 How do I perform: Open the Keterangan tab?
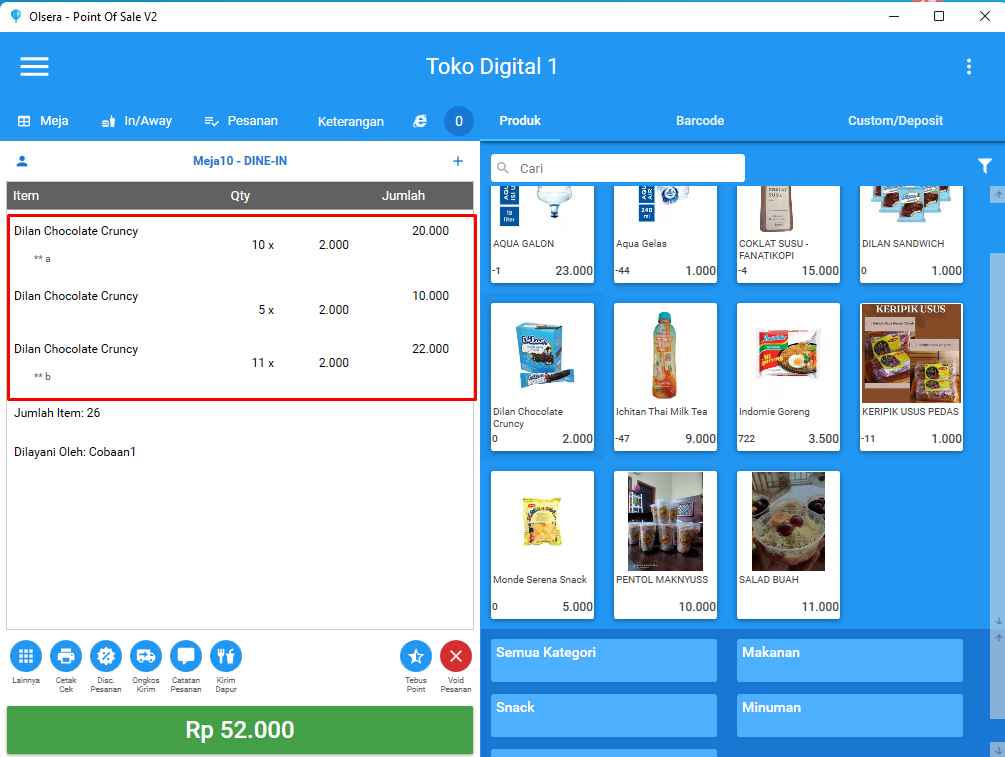click(x=351, y=121)
